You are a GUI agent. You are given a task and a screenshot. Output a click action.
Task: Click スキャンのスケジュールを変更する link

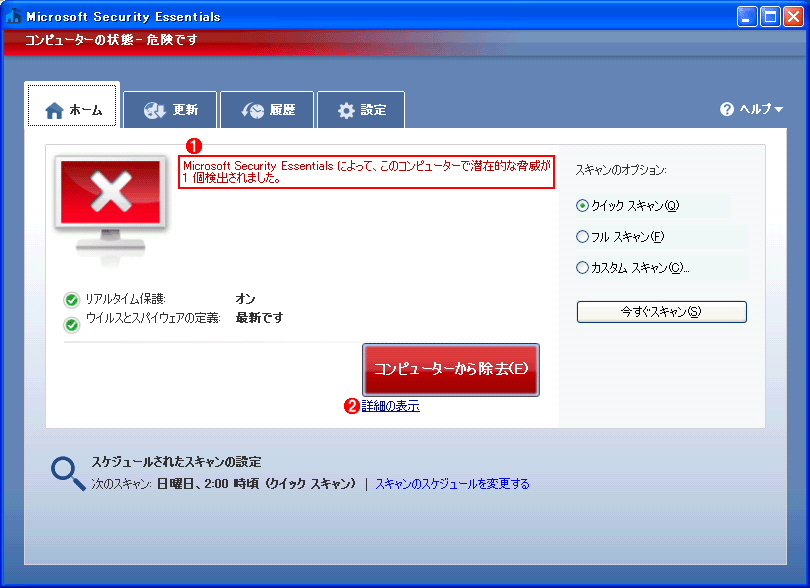coord(453,484)
